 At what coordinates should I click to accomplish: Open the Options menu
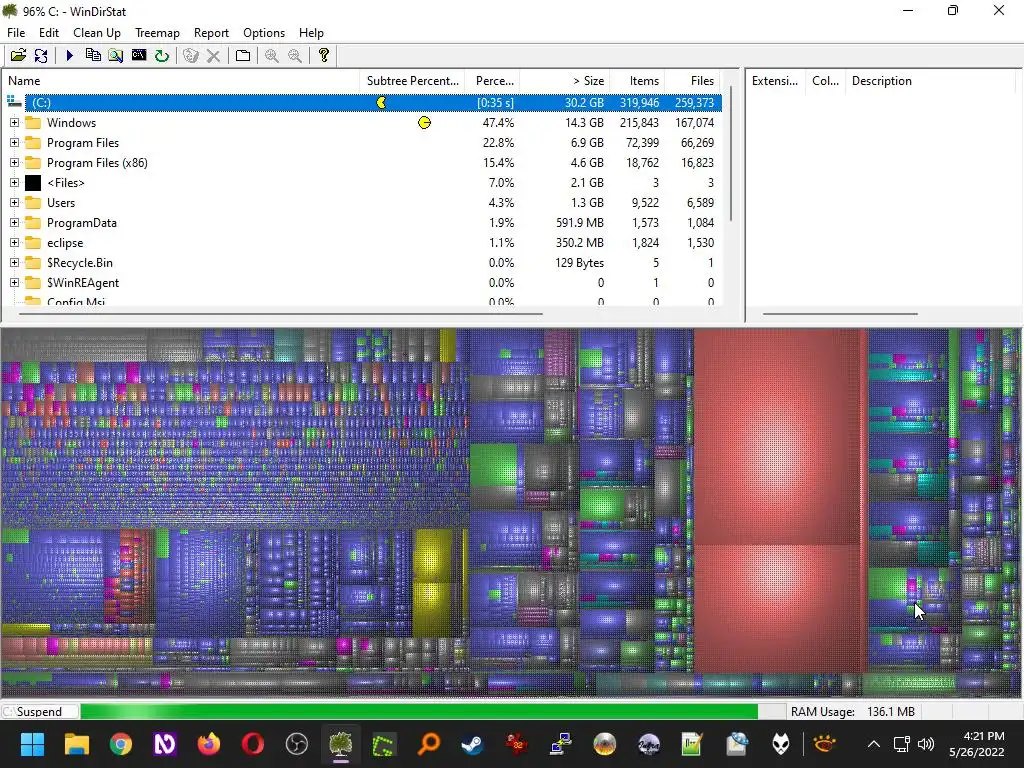click(x=264, y=33)
